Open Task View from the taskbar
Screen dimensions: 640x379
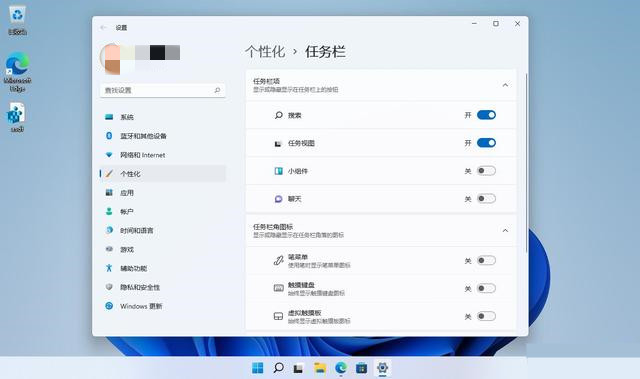pos(298,368)
